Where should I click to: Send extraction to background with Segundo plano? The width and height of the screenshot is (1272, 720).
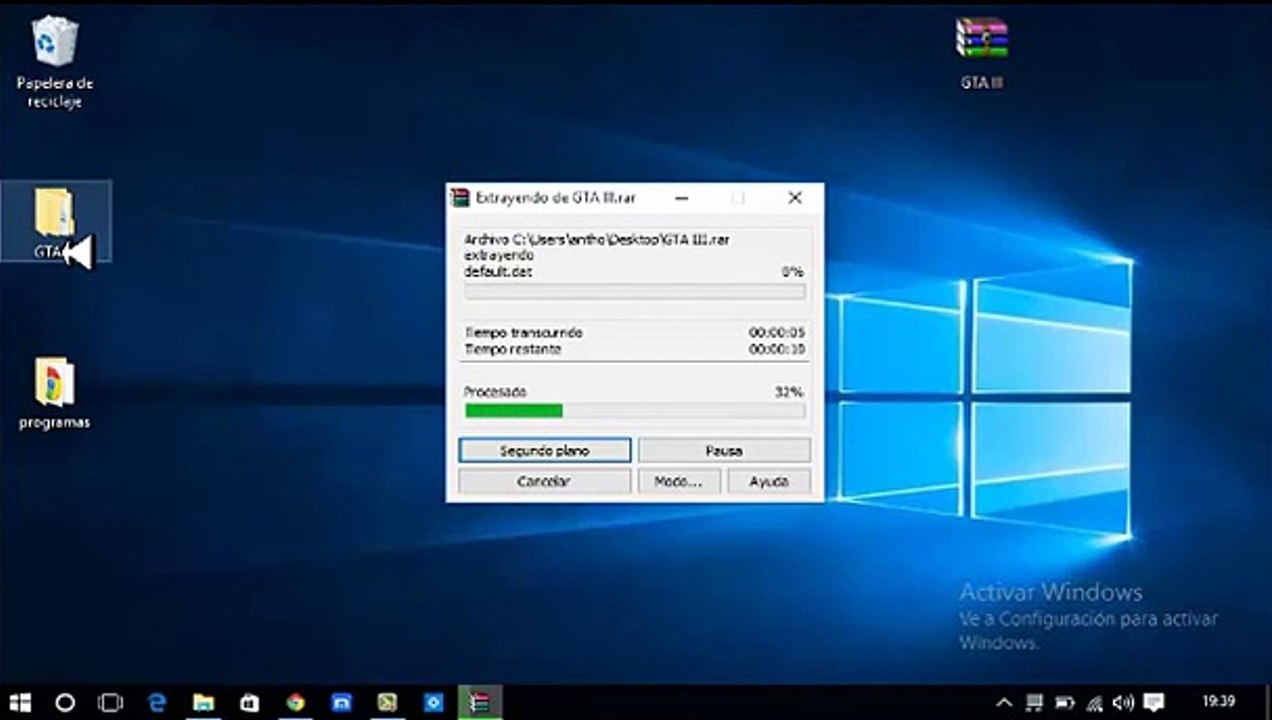click(545, 451)
